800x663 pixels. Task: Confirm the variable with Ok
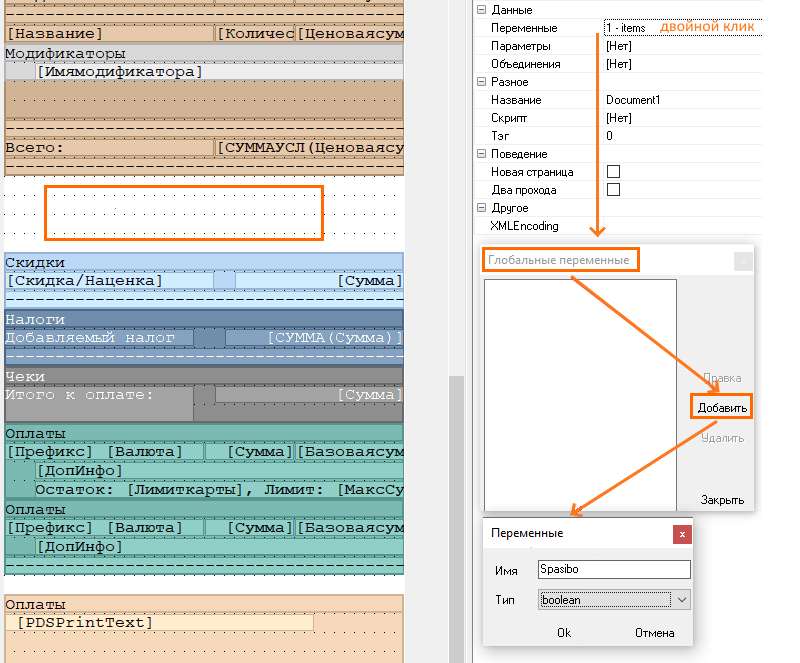(564, 632)
